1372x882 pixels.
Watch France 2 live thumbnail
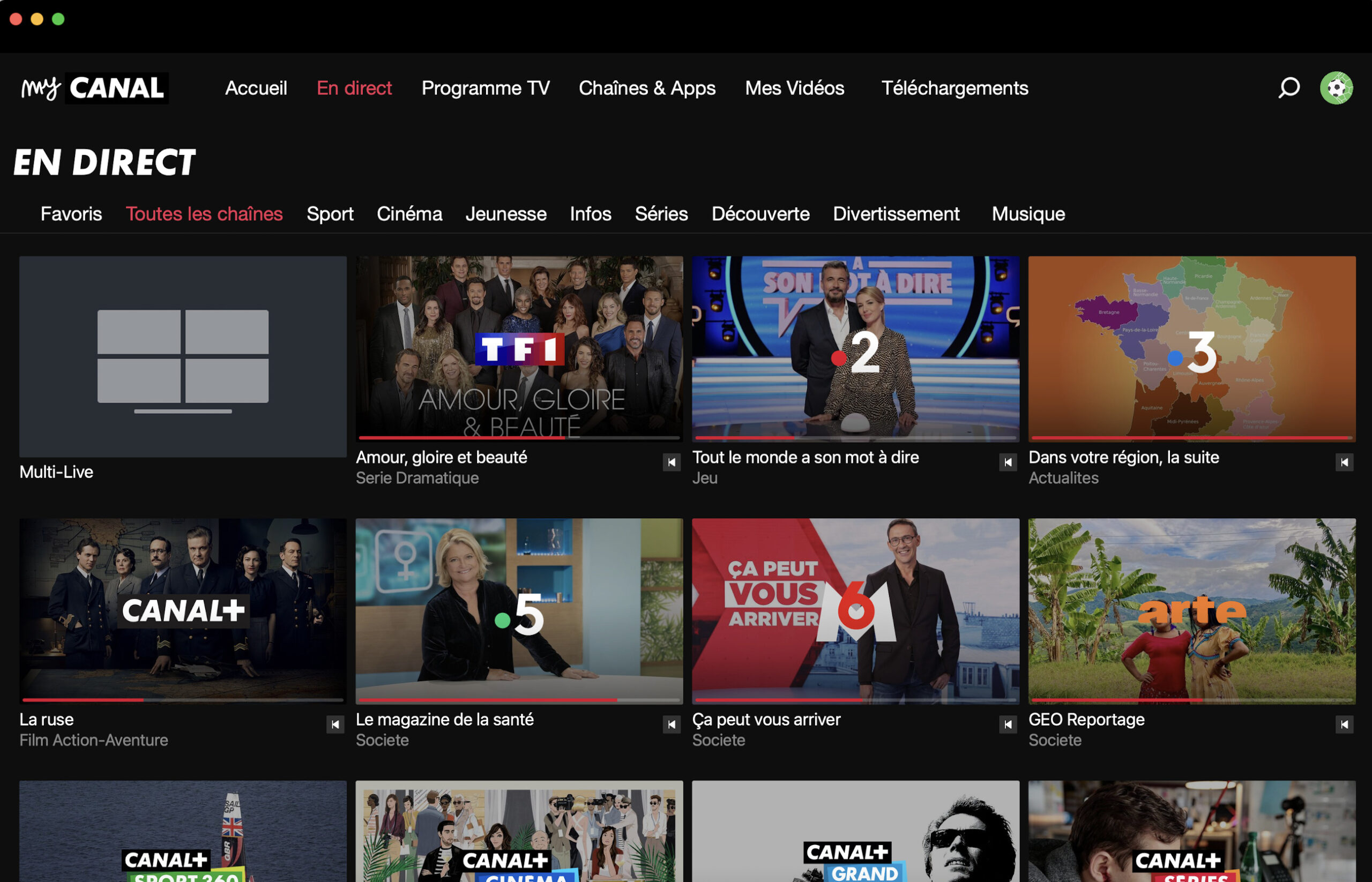tap(855, 349)
